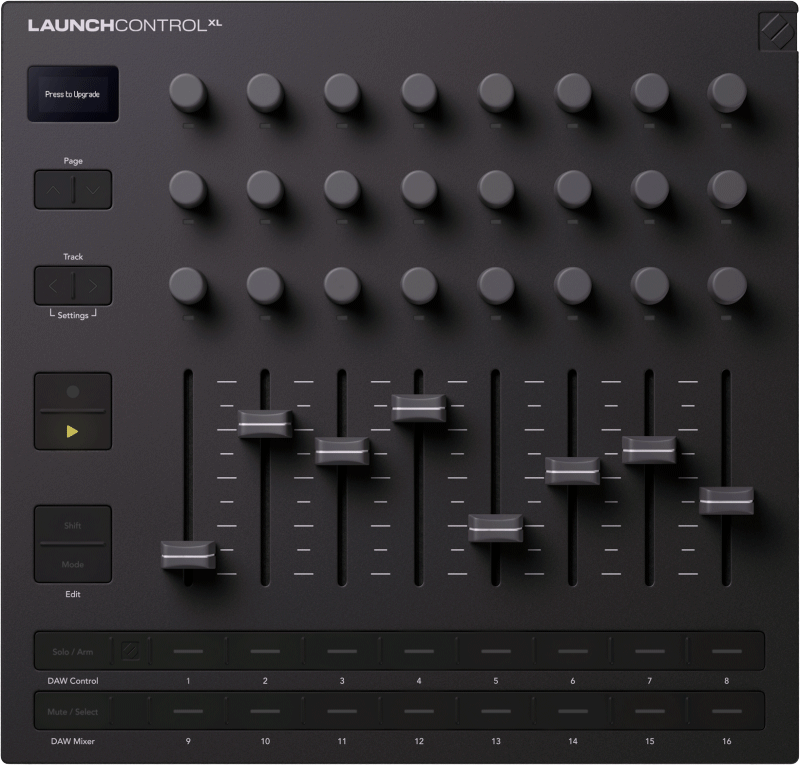Click the yellow Play button
This screenshot has width=800, height=765.
72,431
